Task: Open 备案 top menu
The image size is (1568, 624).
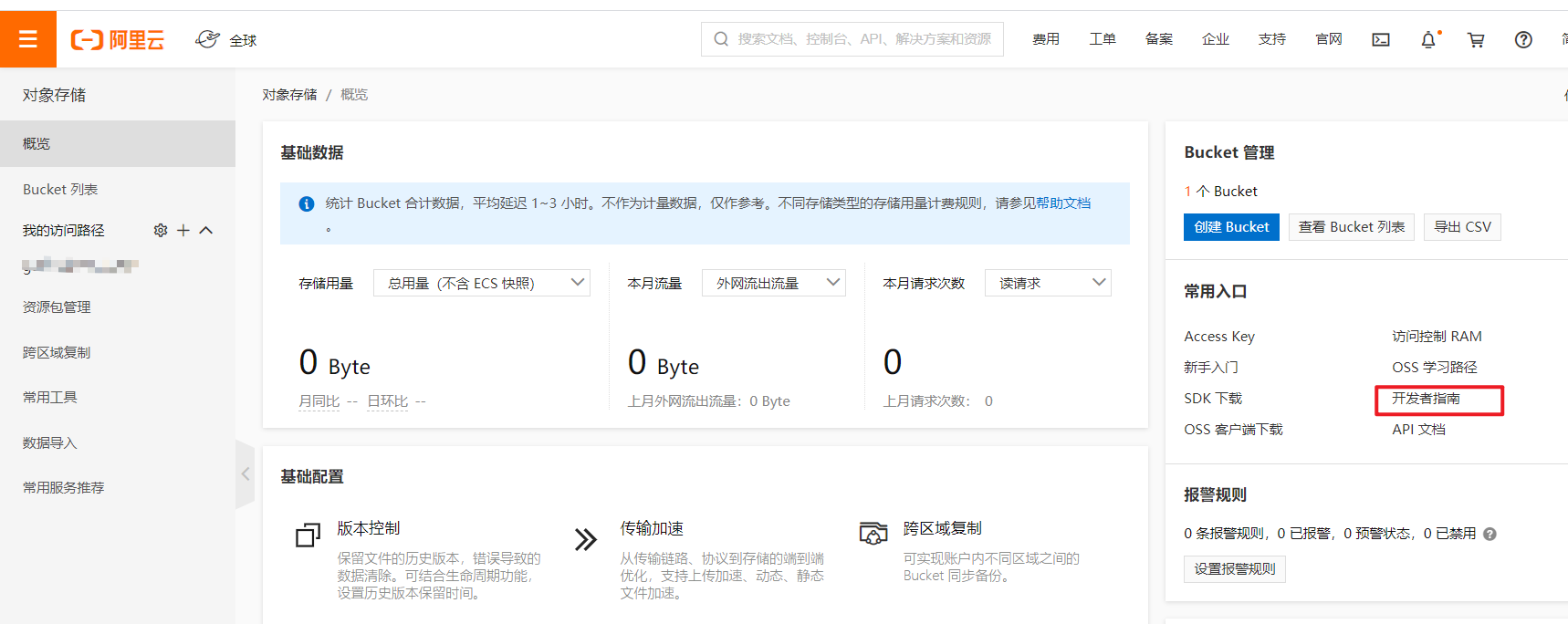Action: [1159, 39]
